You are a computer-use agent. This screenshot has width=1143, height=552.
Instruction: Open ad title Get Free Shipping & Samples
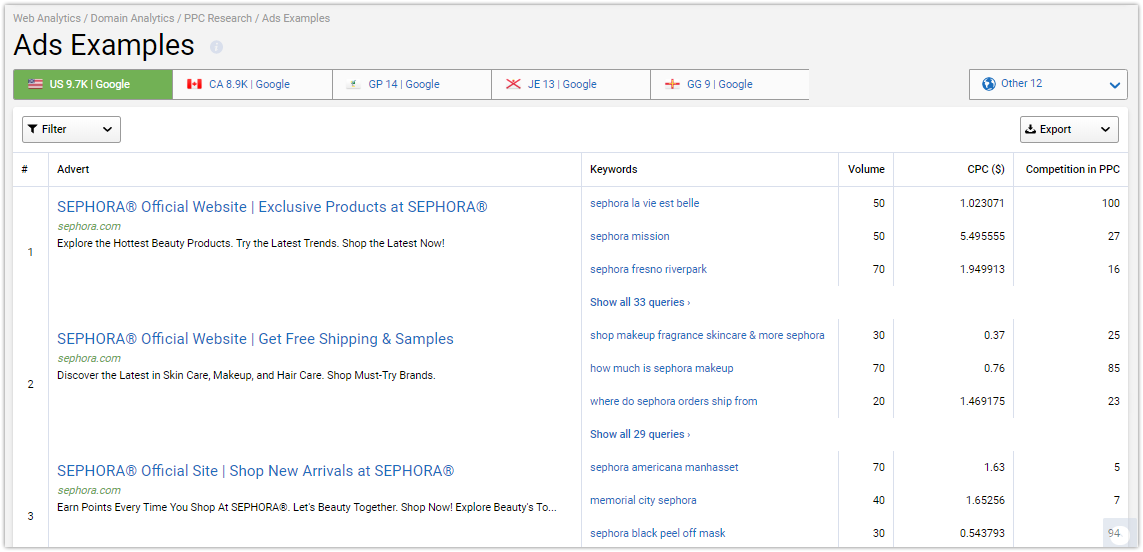pos(255,339)
